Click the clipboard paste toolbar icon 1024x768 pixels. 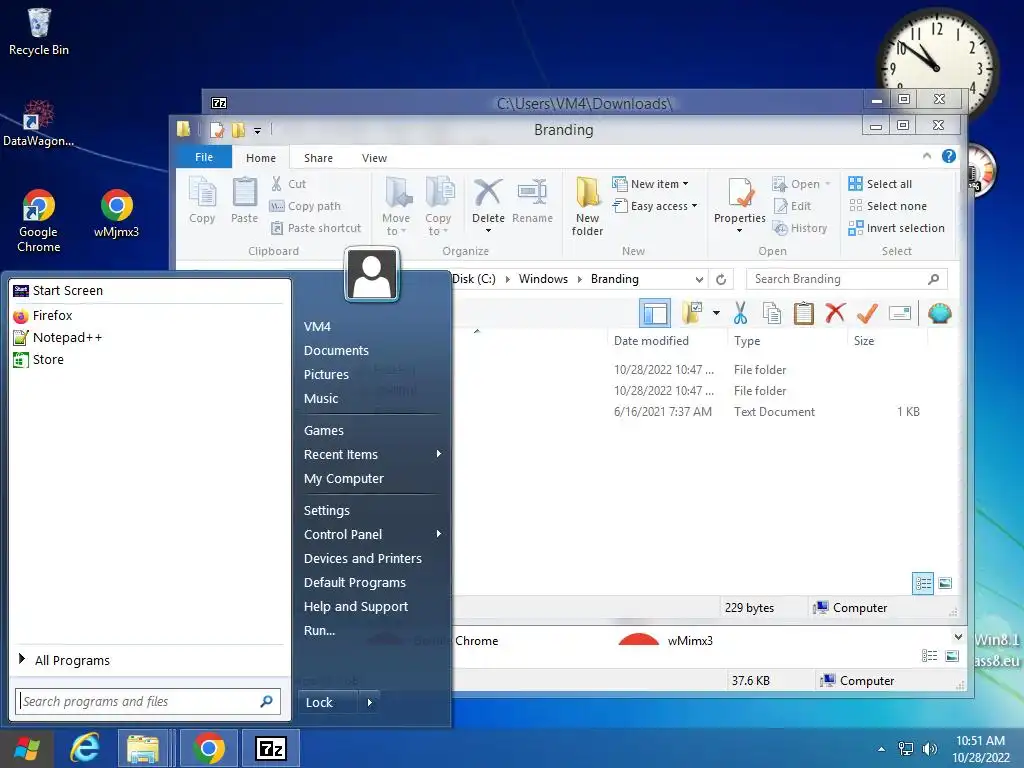click(x=803, y=313)
